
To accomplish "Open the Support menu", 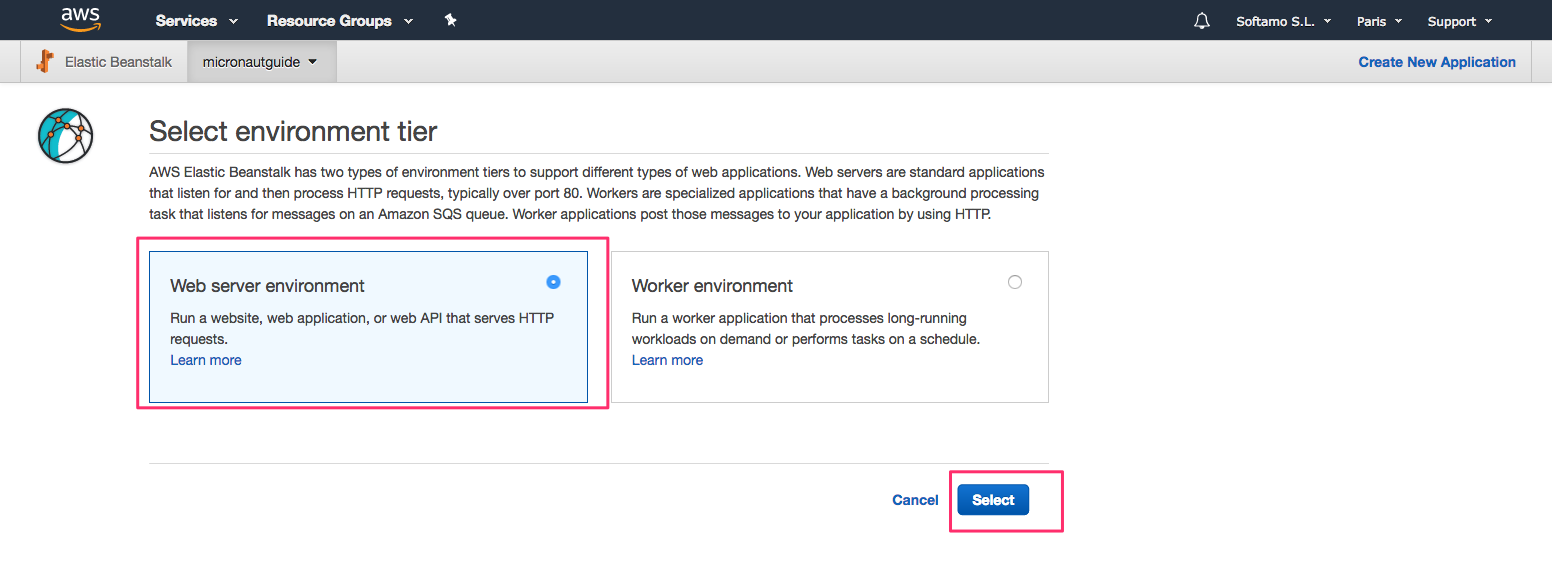I will [x=1459, y=21].
